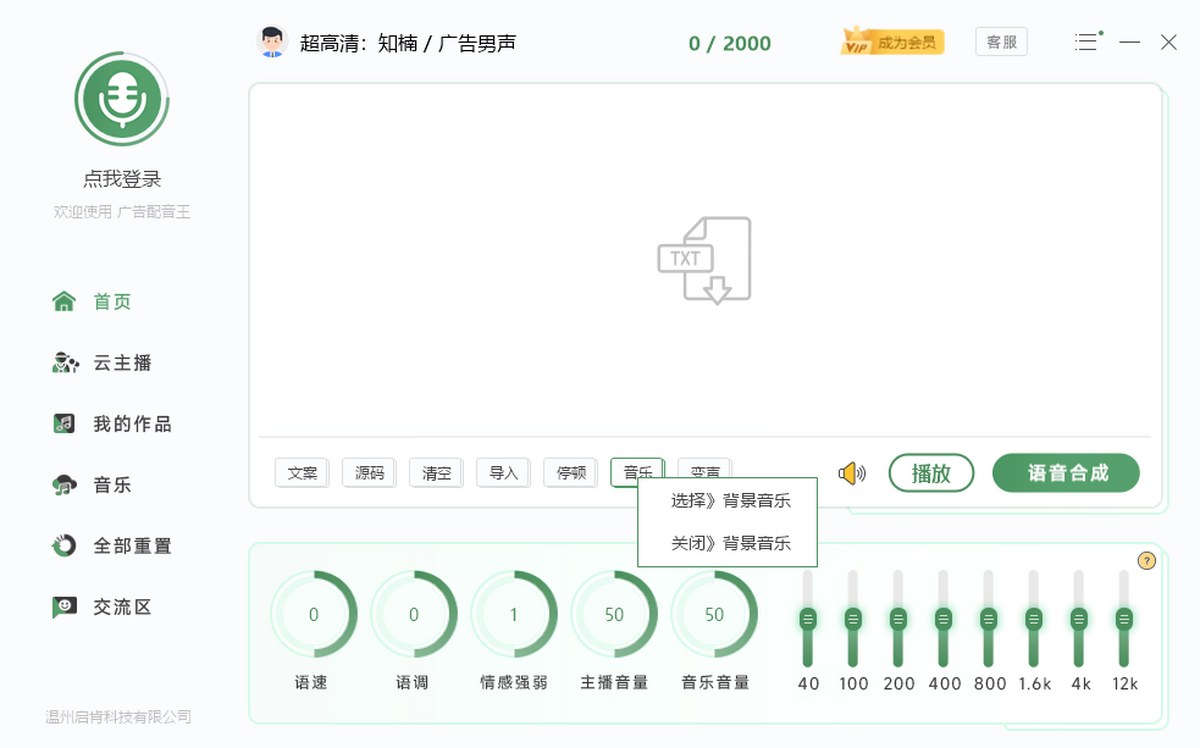Choose 选择》背景音乐 from popup menu
Viewport: 1200px width, 748px height.
point(730,501)
